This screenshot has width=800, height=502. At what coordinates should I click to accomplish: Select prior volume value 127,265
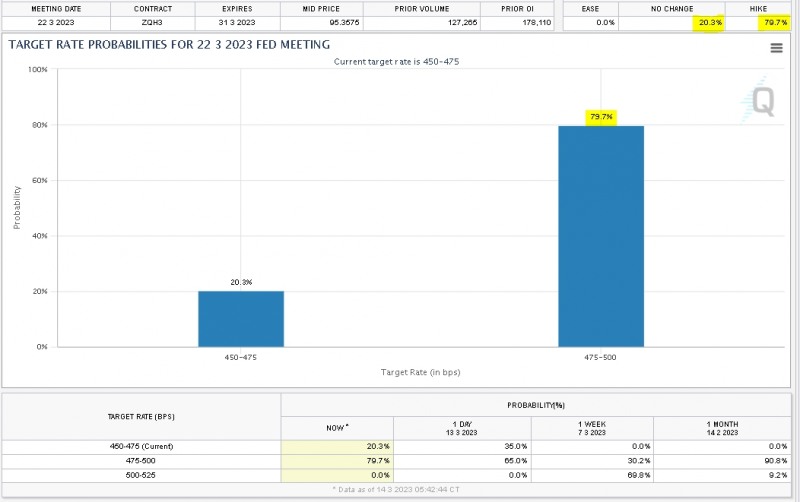[462, 22]
